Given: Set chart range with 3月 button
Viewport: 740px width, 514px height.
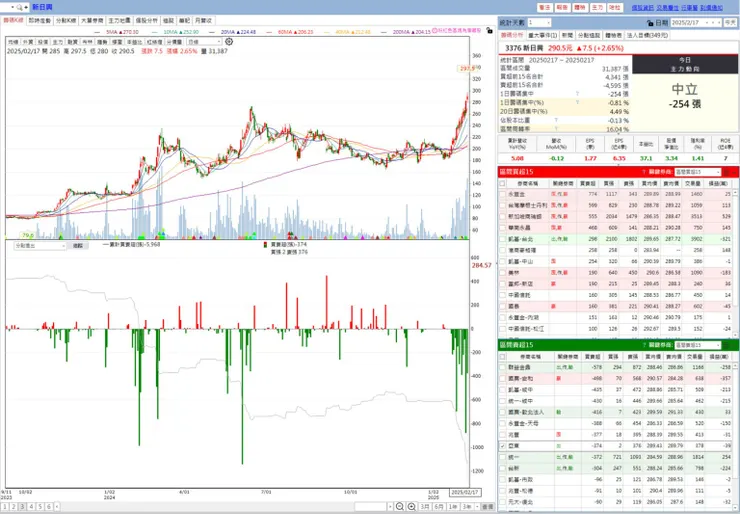Looking at the screenshot, I should [x=425, y=506].
